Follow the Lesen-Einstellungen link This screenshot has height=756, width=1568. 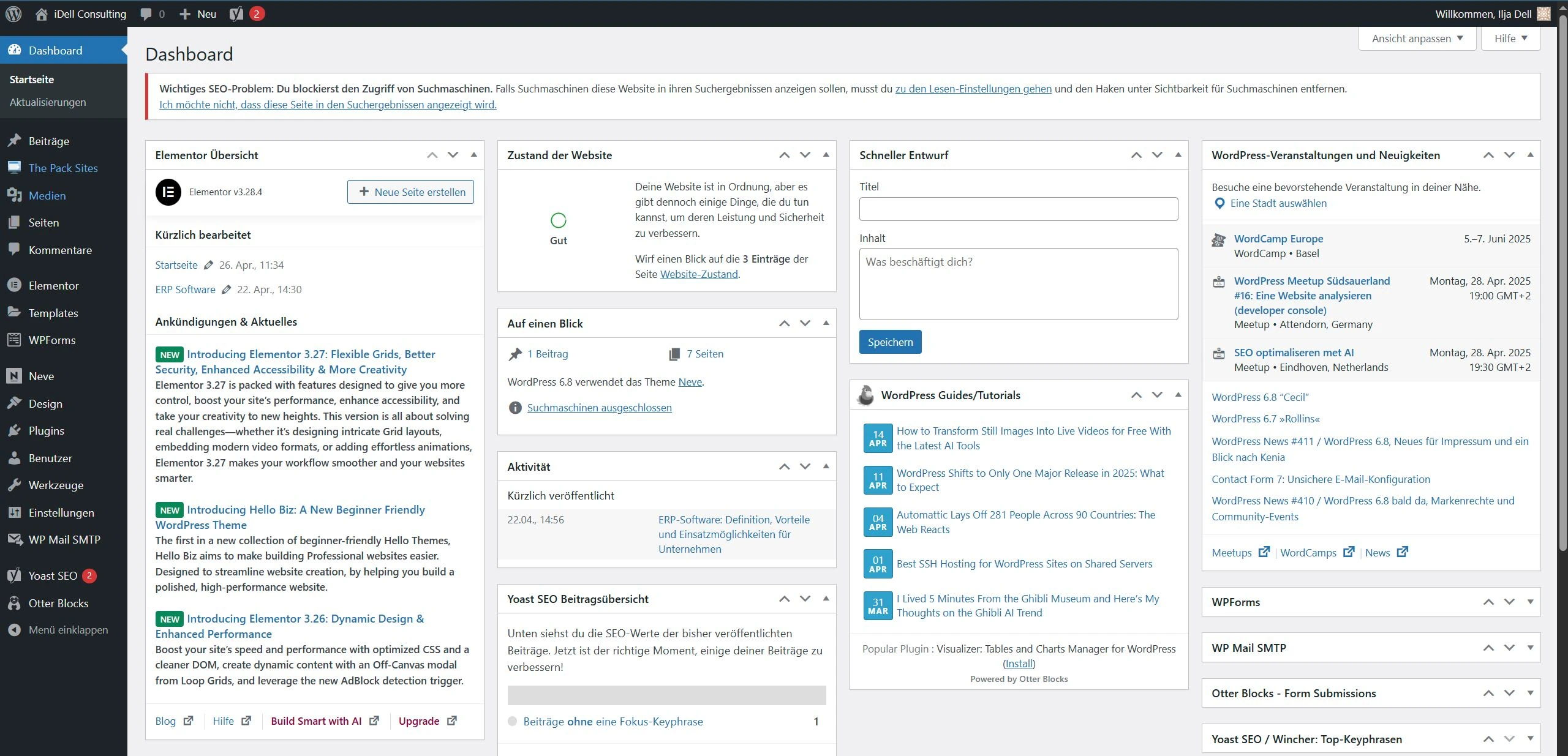973,89
